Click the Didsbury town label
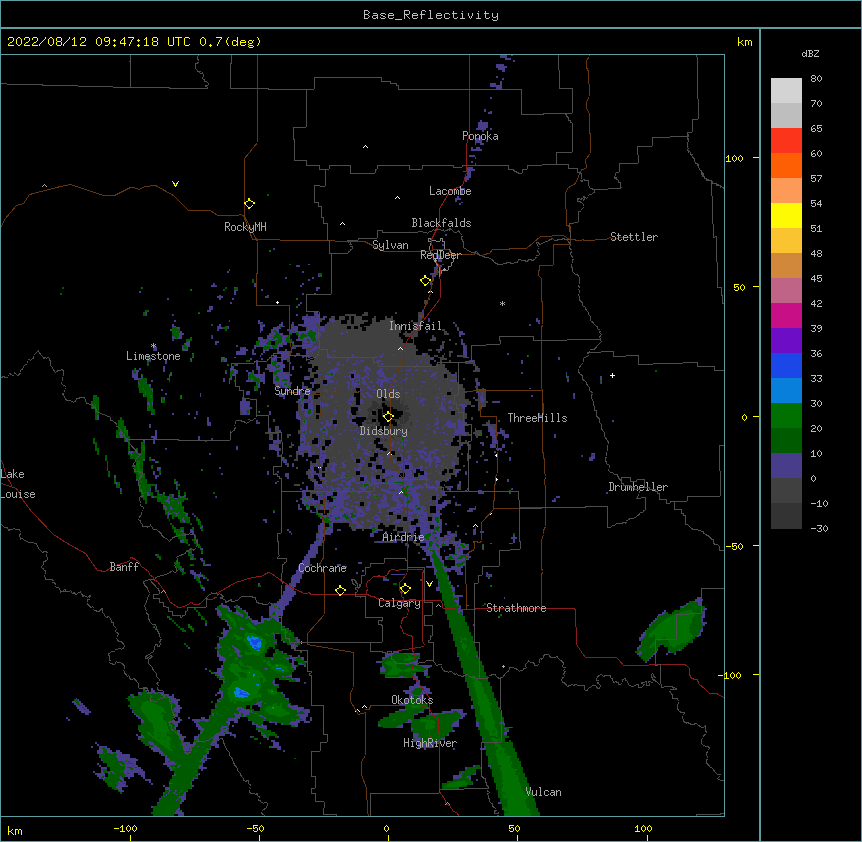Image resolution: width=862 pixels, height=842 pixels. (384, 431)
